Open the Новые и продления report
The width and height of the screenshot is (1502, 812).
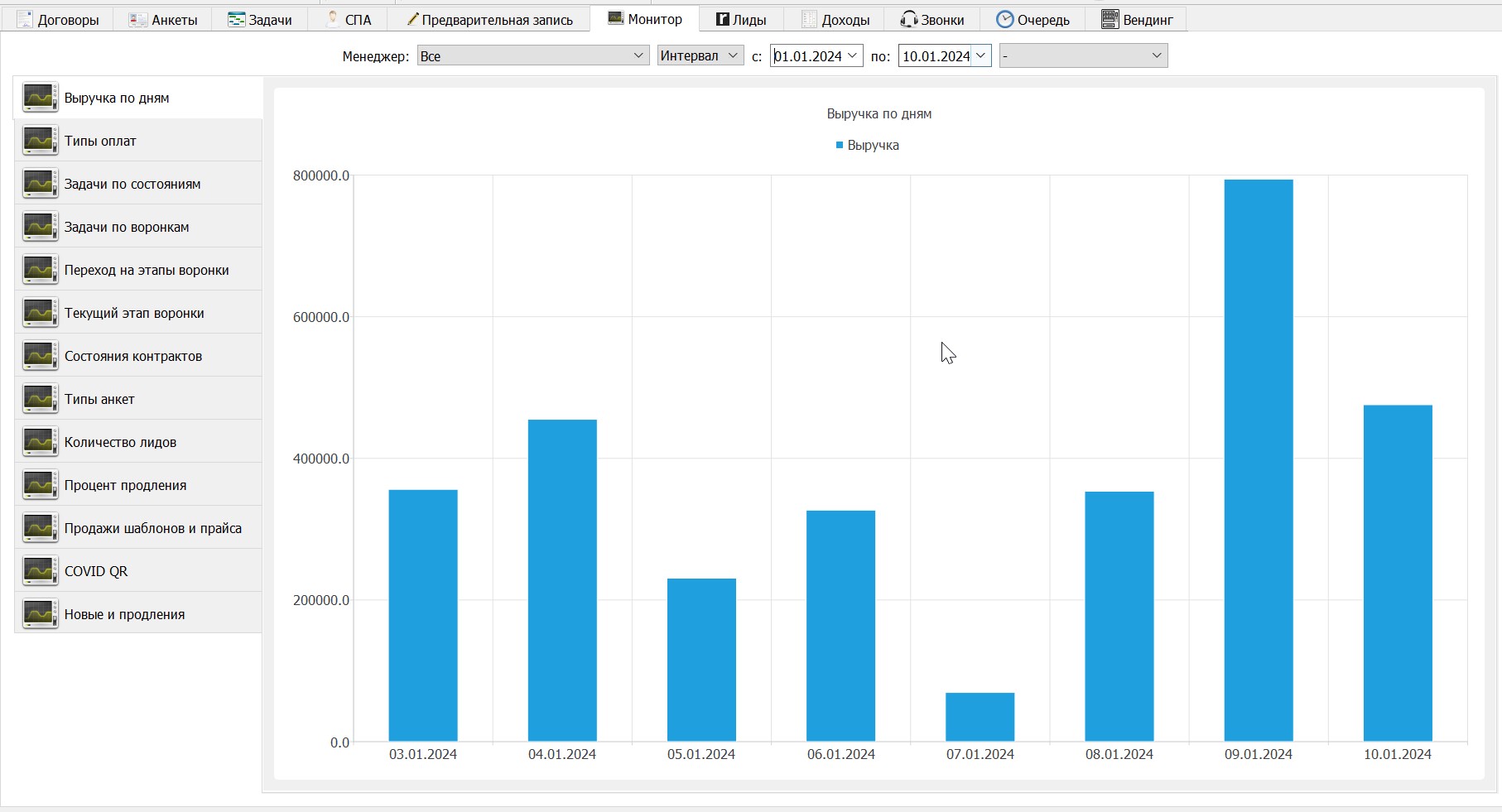pyautogui.click(x=138, y=614)
